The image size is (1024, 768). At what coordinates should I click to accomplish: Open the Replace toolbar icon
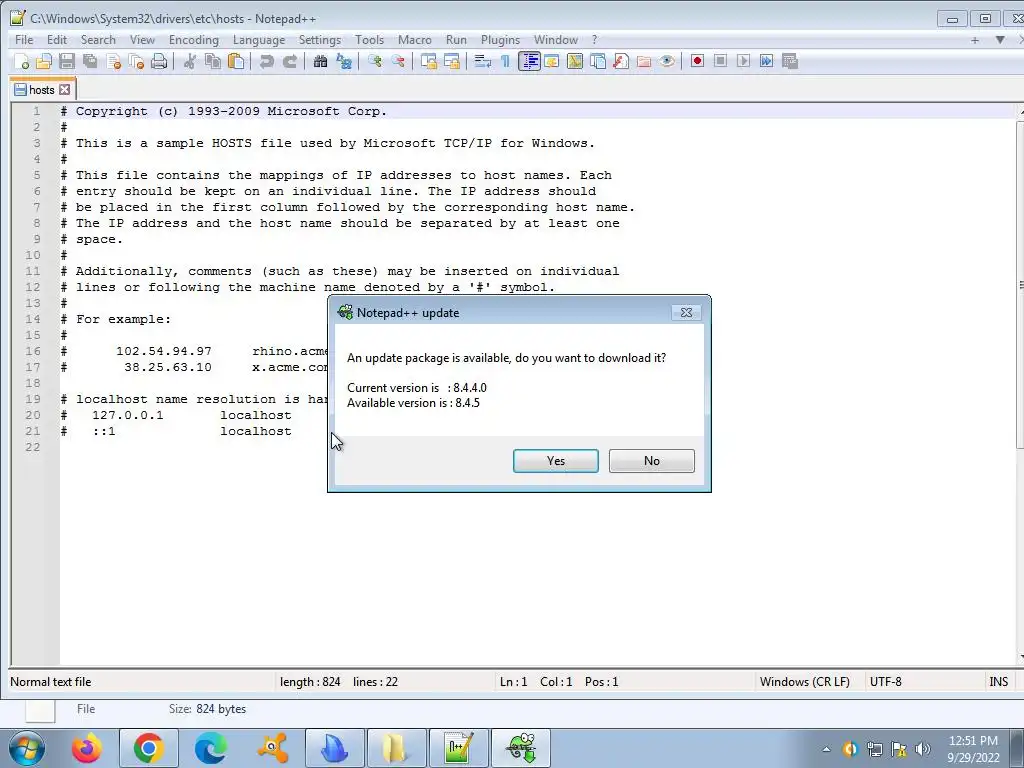pos(344,61)
